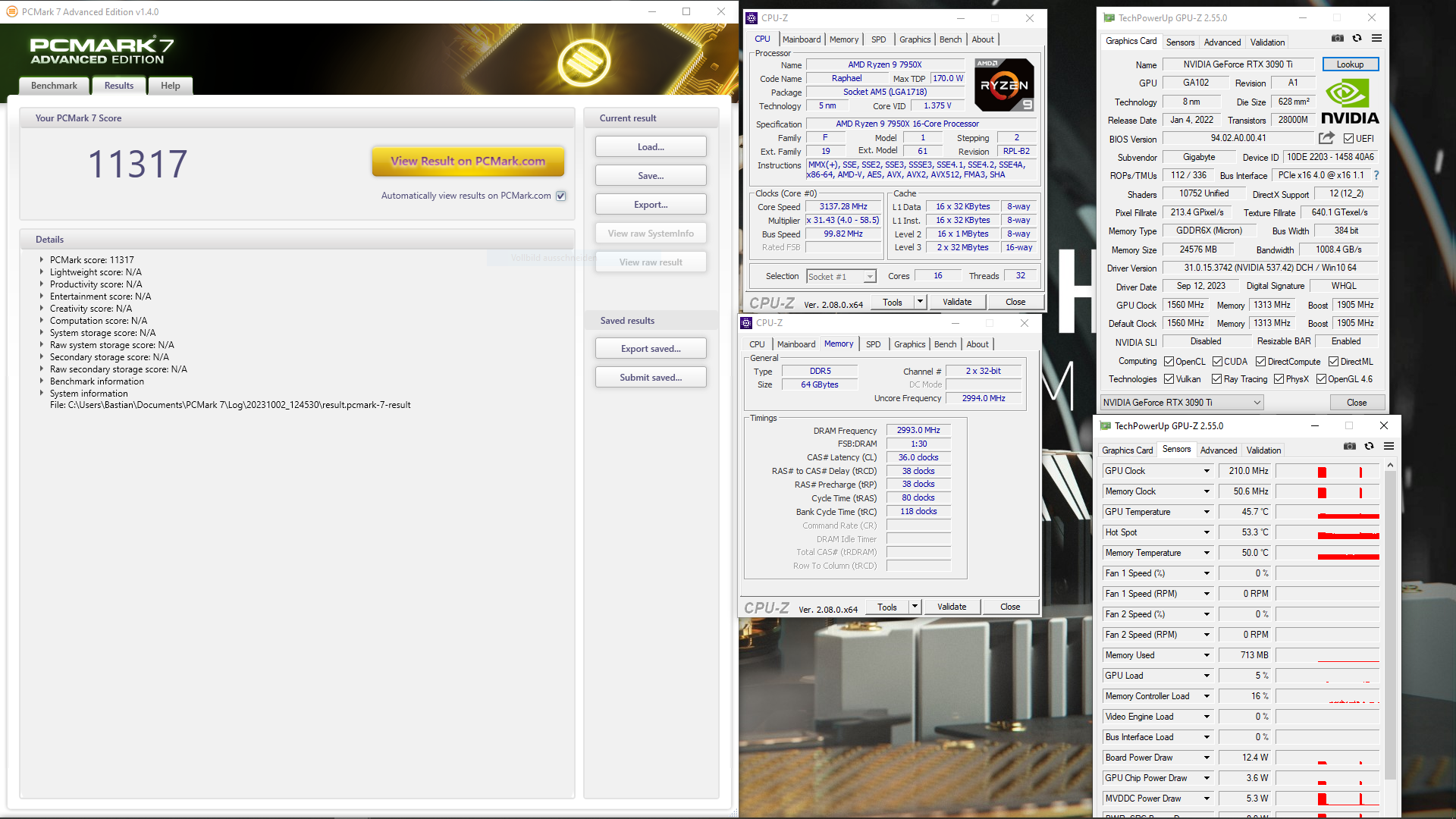Viewport: 1456px width, 819px height.
Task: Click the DRAM Frequency value field in CPU-Z
Action: tap(918, 430)
